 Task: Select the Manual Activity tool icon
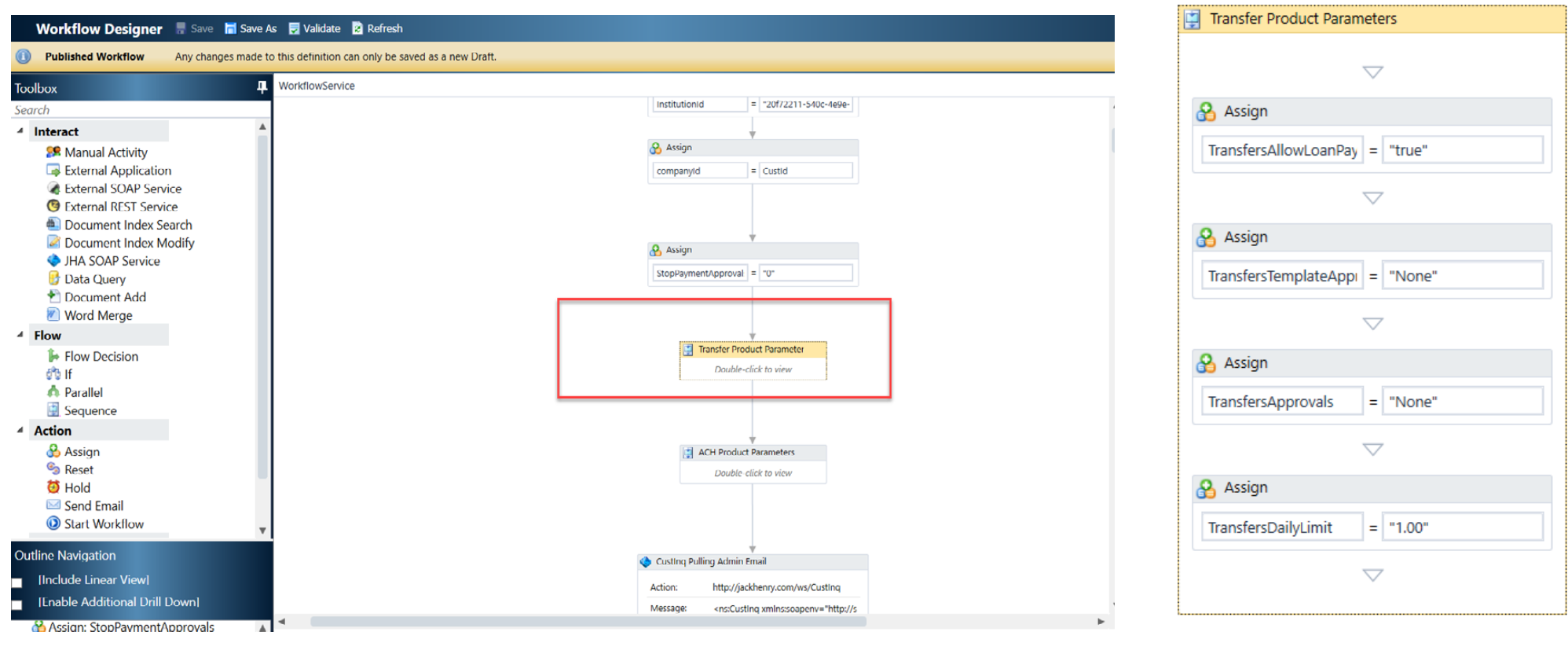click(x=53, y=152)
